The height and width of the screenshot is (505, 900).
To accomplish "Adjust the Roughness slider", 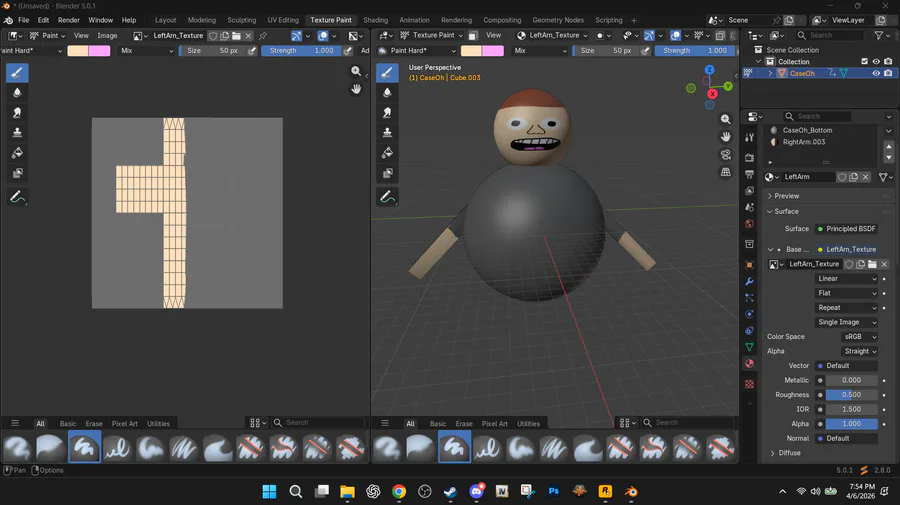I will 851,395.
